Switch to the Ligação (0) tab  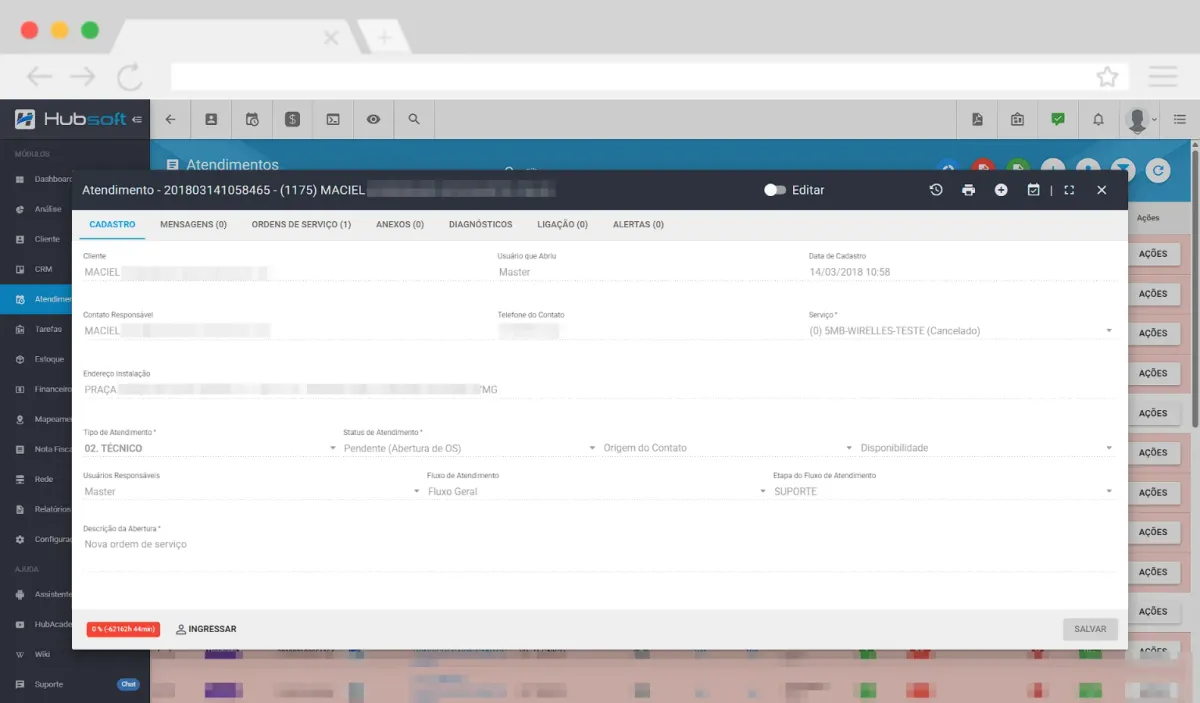[562, 225]
